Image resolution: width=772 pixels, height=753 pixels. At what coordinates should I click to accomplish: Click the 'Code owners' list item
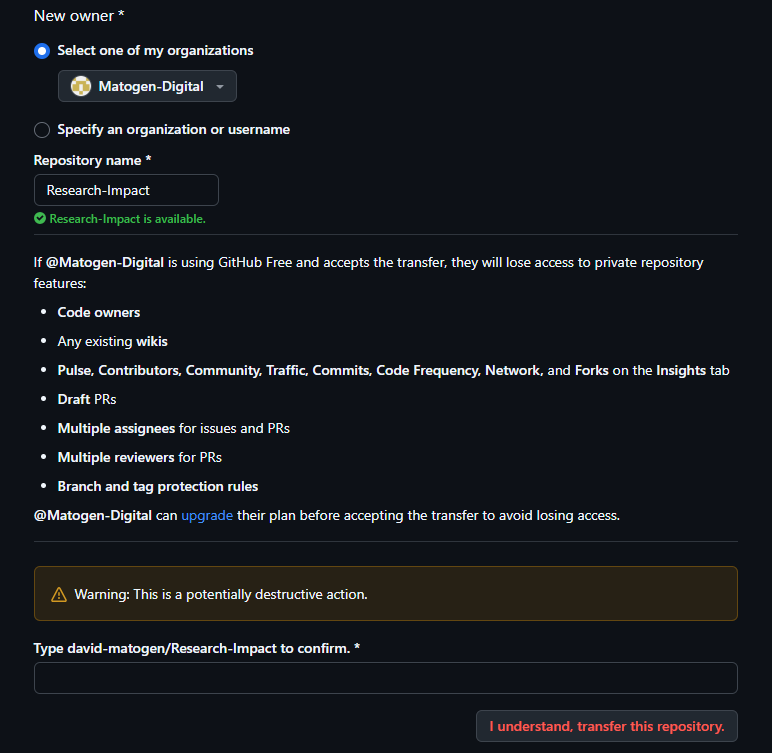[99, 313]
